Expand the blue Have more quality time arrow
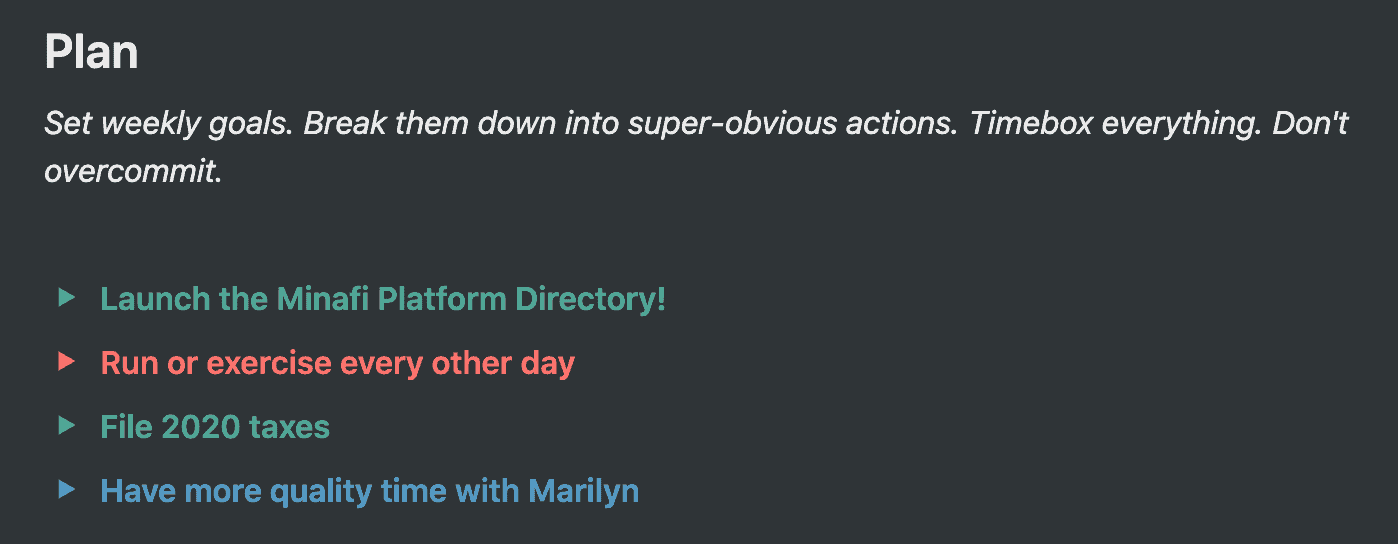Screen dimensions: 1398x544 click(67, 490)
